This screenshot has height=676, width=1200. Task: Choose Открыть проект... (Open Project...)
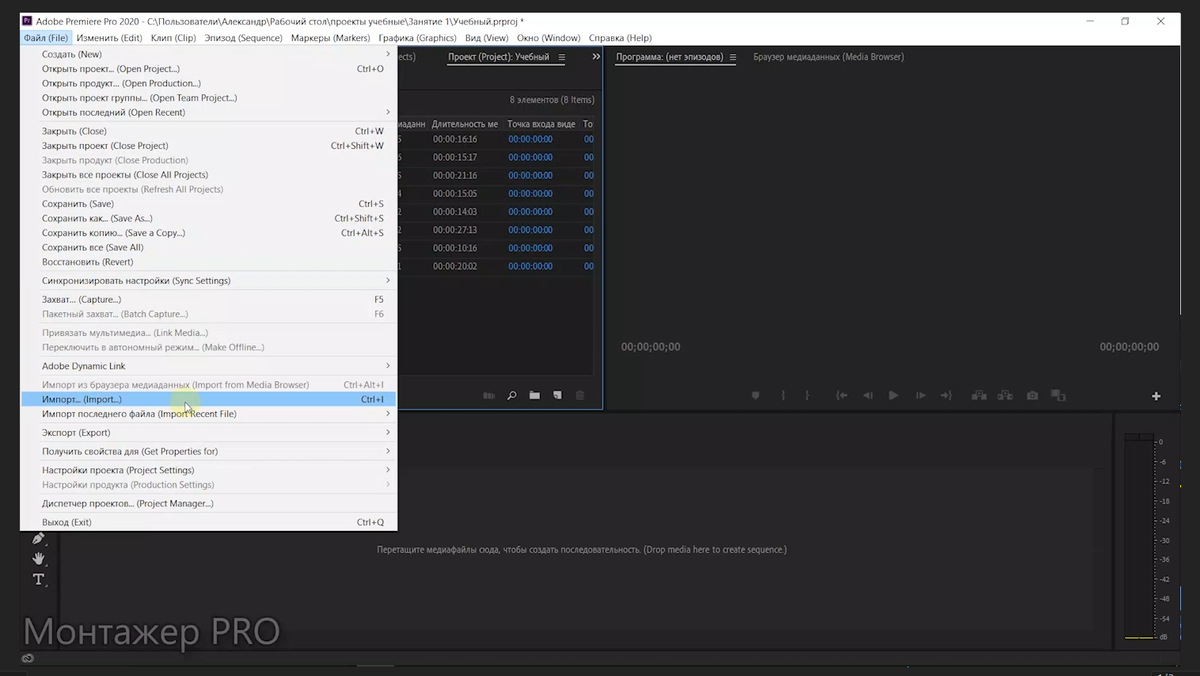point(208,69)
